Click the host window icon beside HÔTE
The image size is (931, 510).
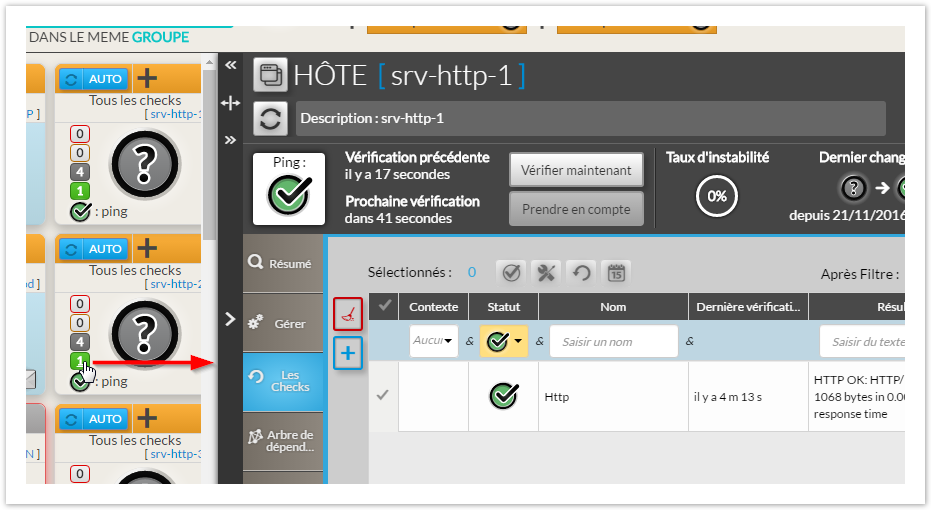(x=270, y=75)
